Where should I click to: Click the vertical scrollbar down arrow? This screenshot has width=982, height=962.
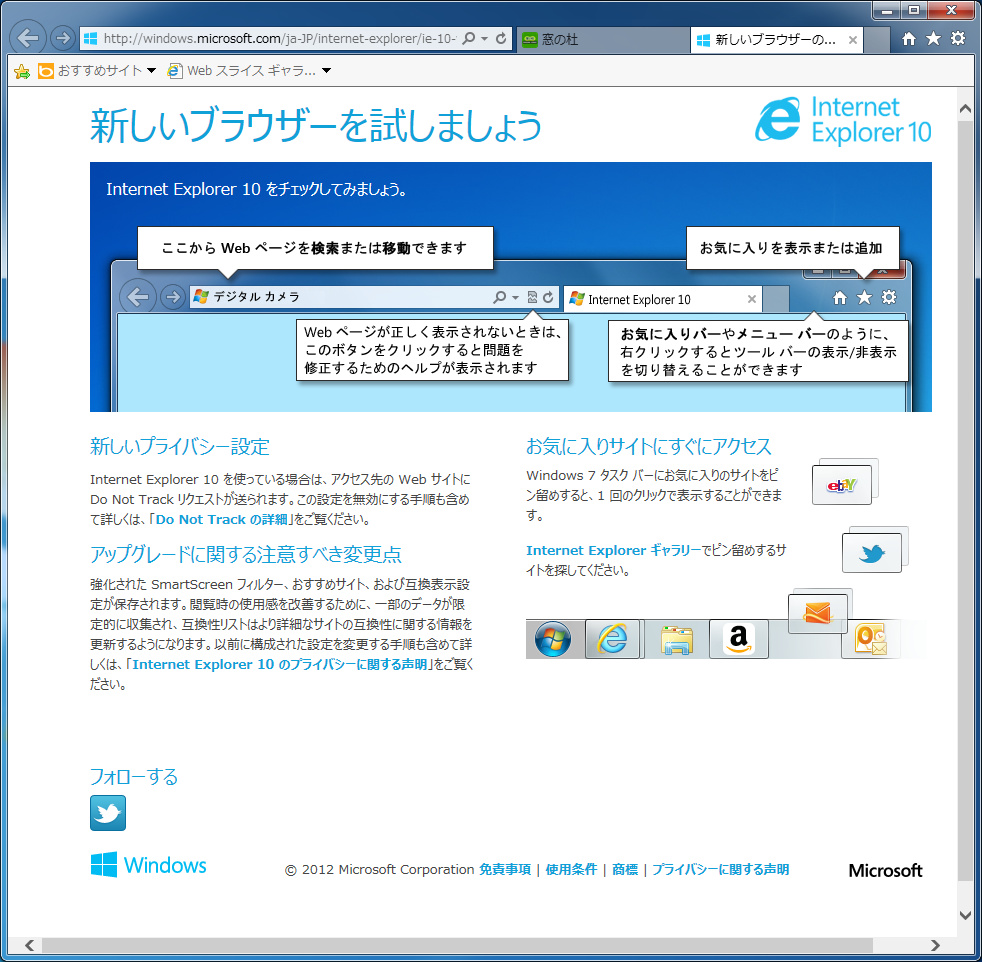(x=964, y=914)
